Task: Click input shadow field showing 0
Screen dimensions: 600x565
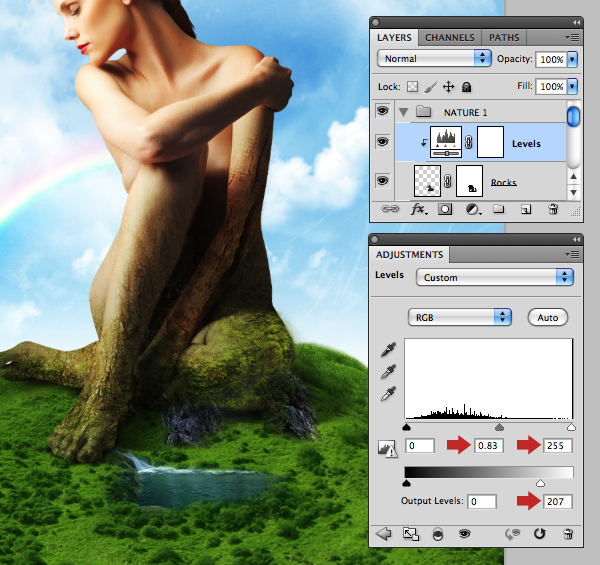Action: 420,446
